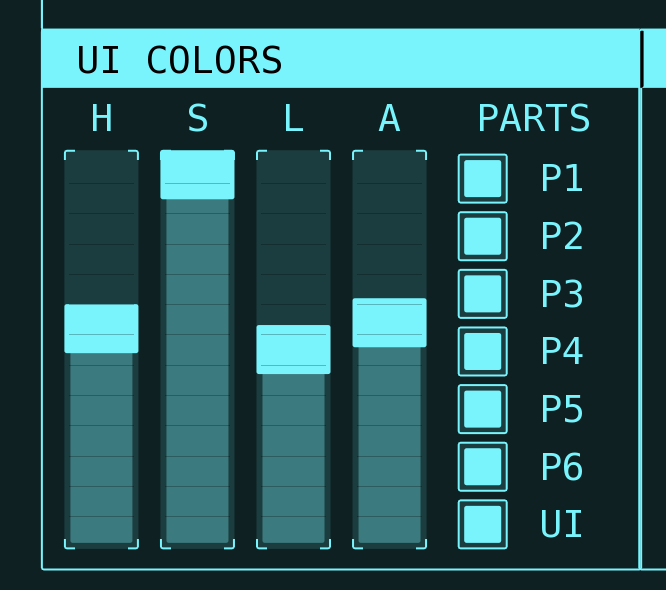Toggle the P3 part checkbox
The image size is (666, 590).
coord(483,294)
